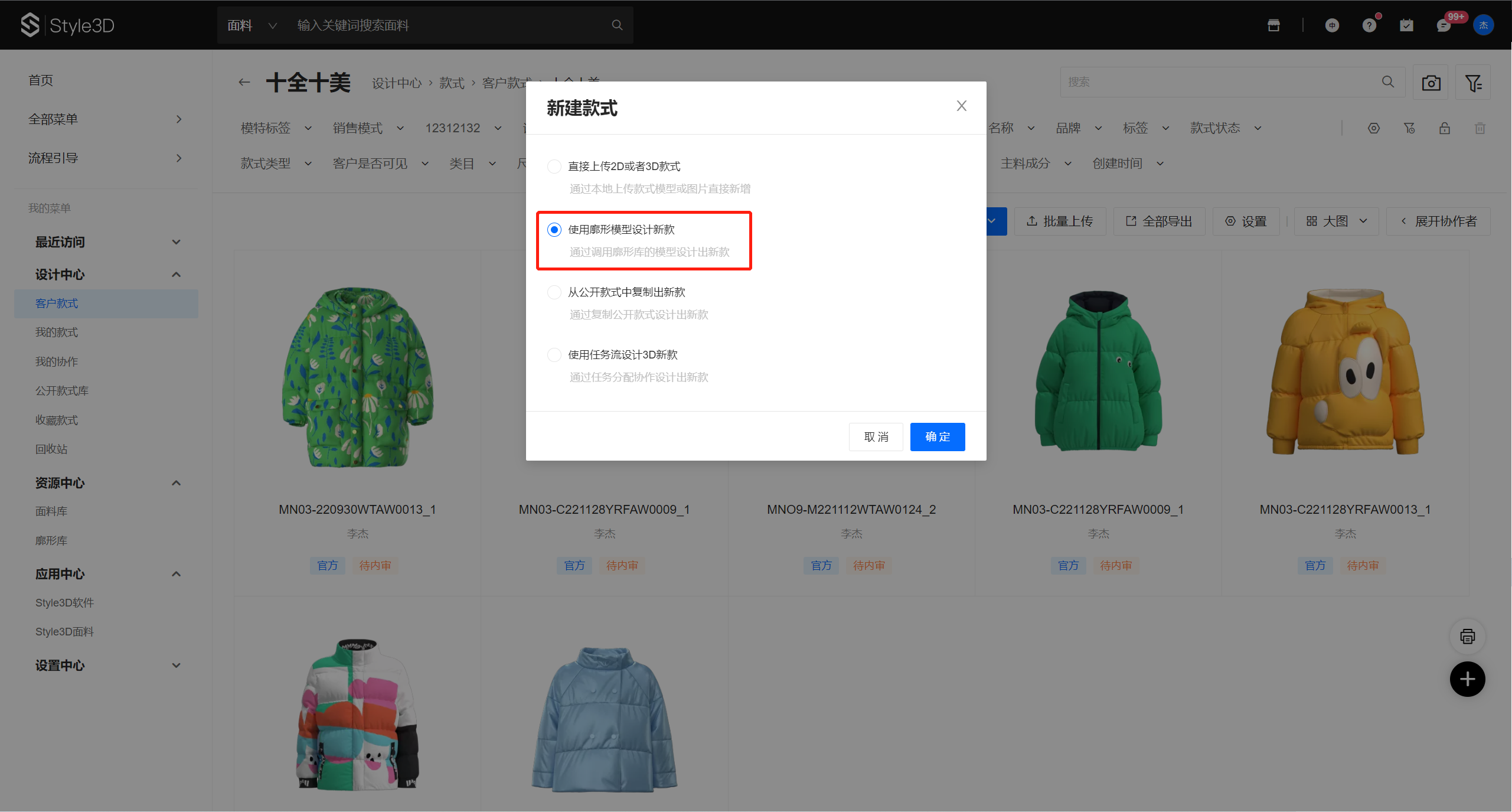The height and width of the screenshot is (812, 1512).
Task: Open 回收站 in sidebar
Action: coord(51,449)
